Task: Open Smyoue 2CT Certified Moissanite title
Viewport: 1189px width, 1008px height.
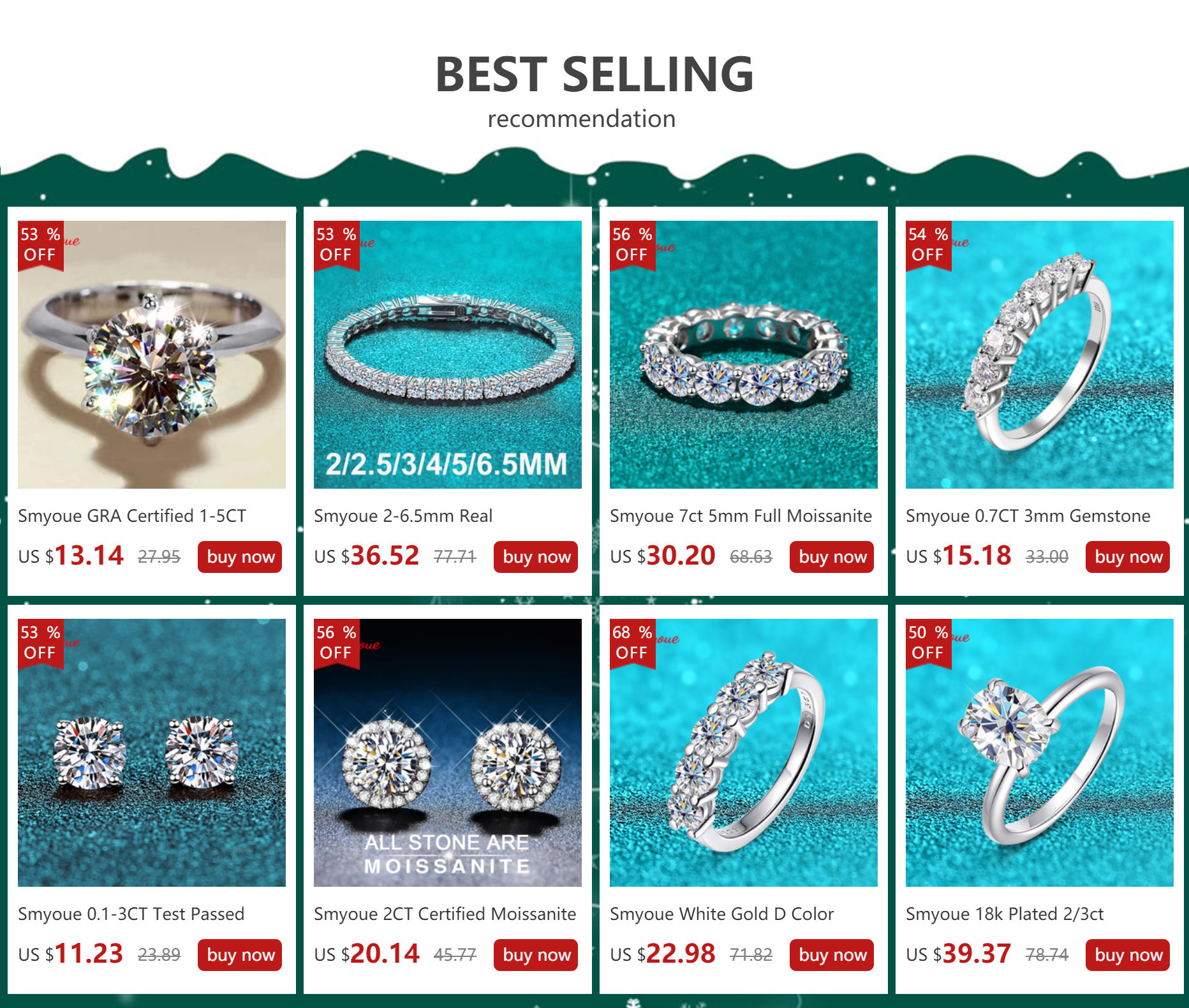Action: tap(445, 914)
